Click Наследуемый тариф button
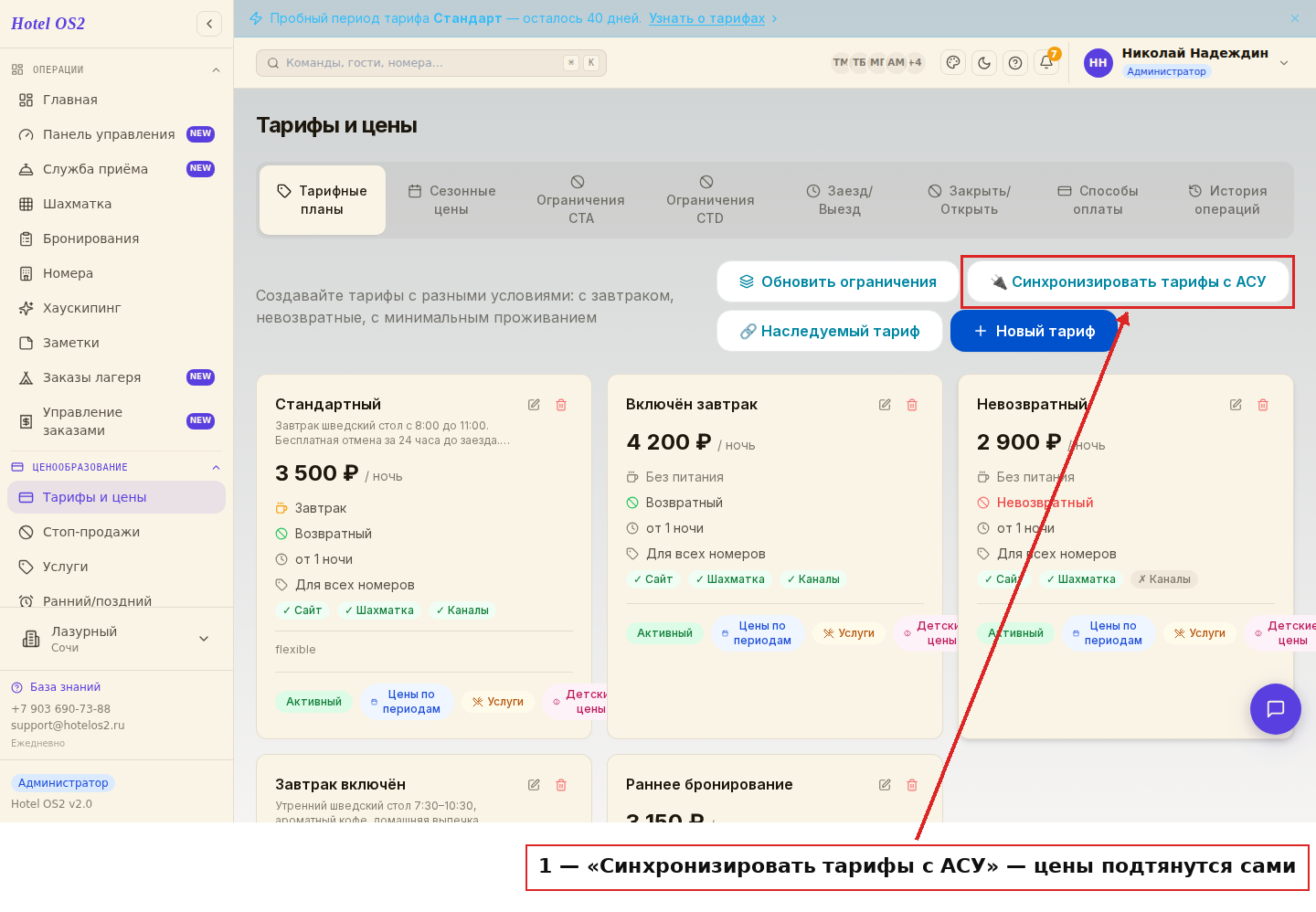1316x912 pixels. click(830, 331)
